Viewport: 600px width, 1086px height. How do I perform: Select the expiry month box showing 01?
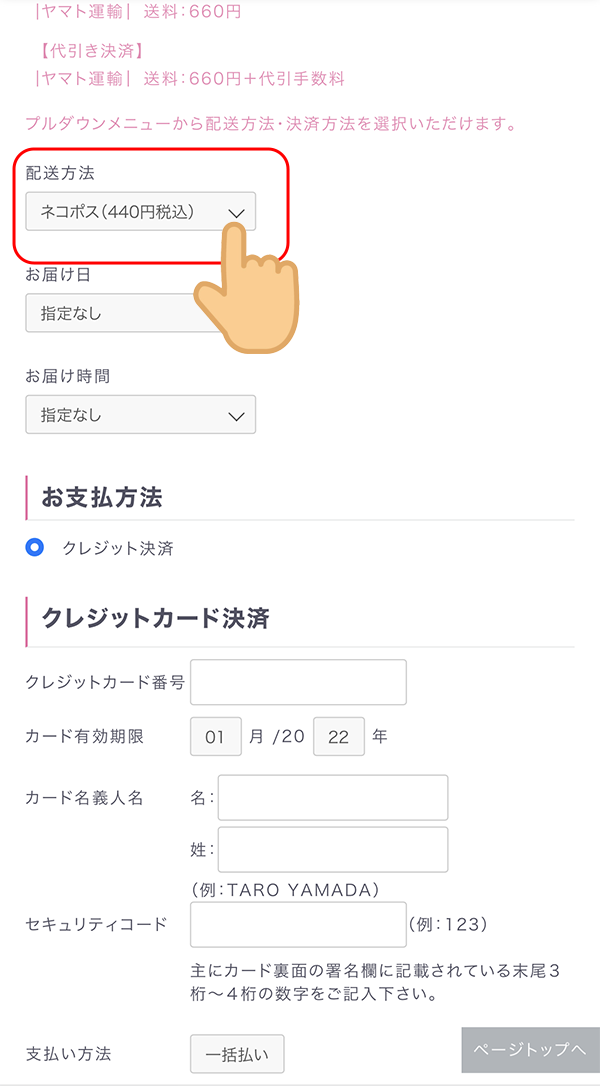click(x=216, y=736)
